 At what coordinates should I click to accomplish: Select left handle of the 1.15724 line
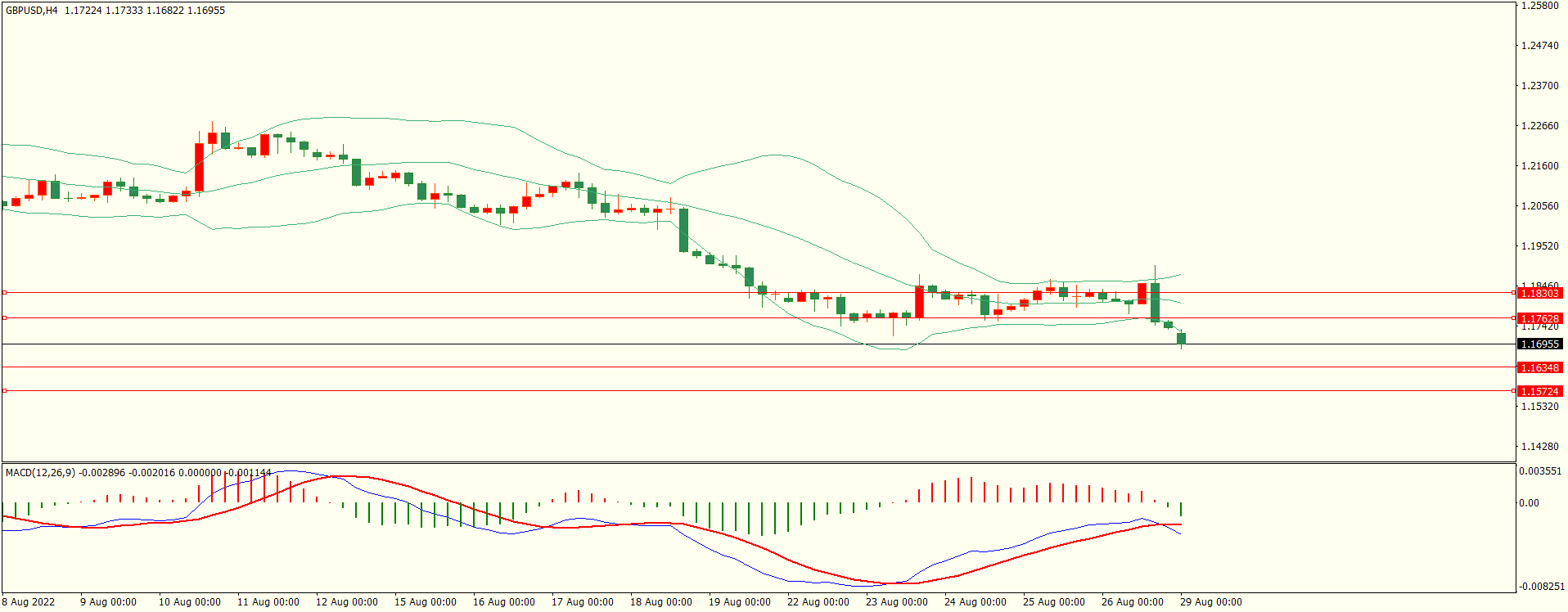[4, 390]
